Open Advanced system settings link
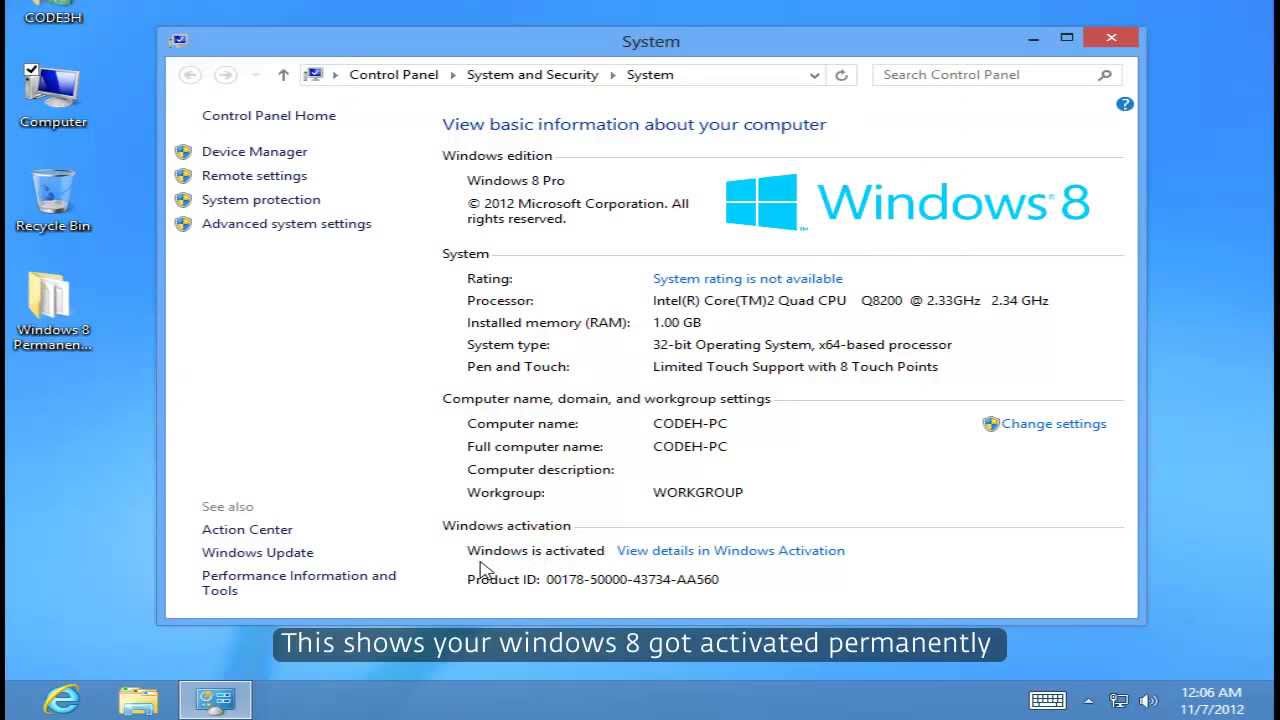The height and width of the screenshot is (720, 1280). click(x=286, y=224)
